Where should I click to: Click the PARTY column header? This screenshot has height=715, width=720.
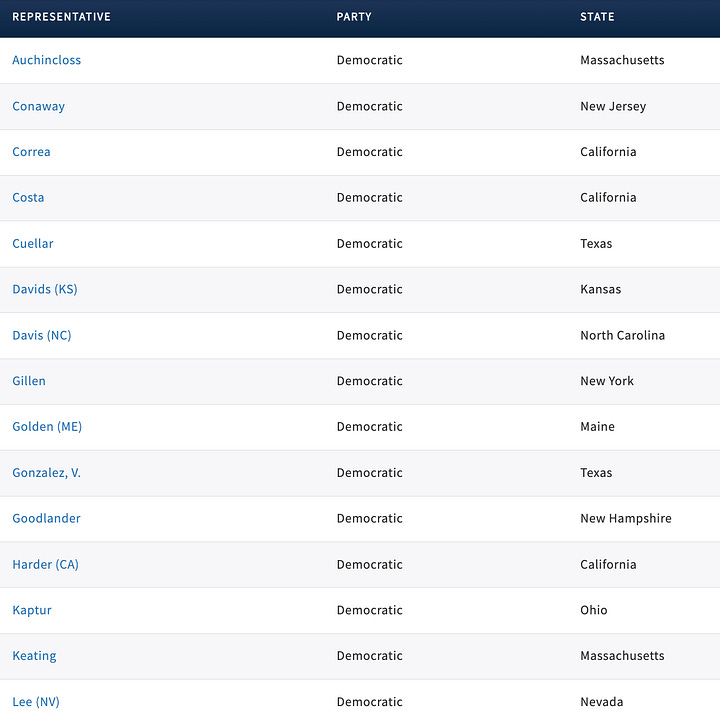click(x=354, y=17)
